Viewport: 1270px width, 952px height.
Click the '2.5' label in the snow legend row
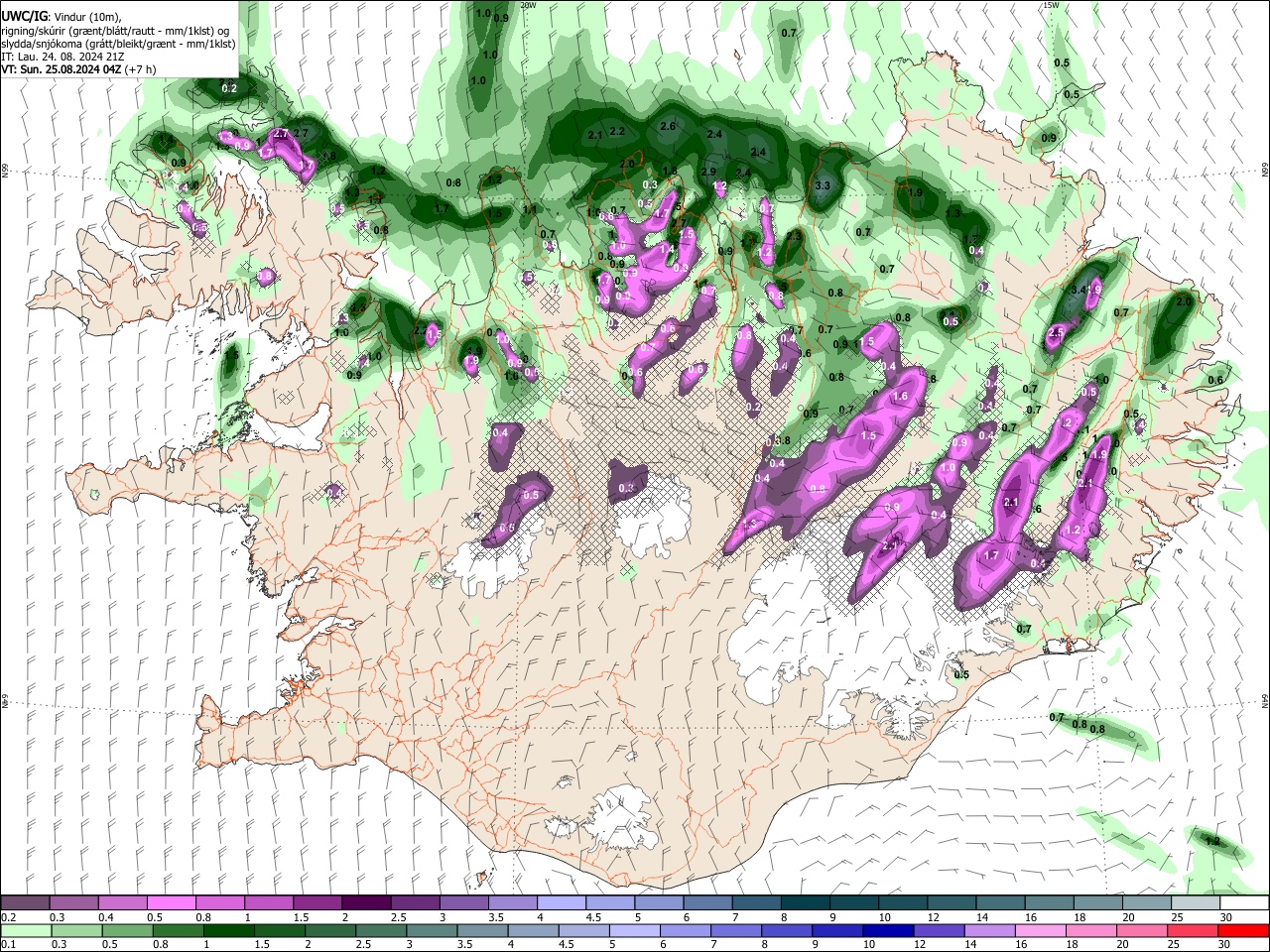(x=399, y=917)
